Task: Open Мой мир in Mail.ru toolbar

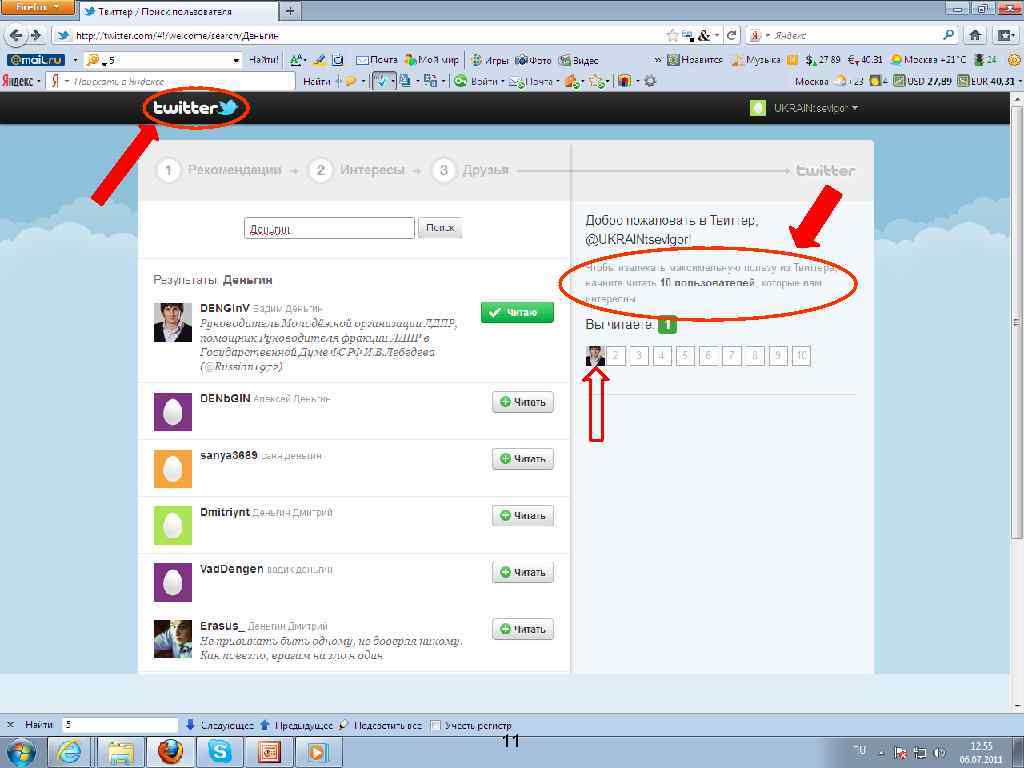Action: [432, 60]
